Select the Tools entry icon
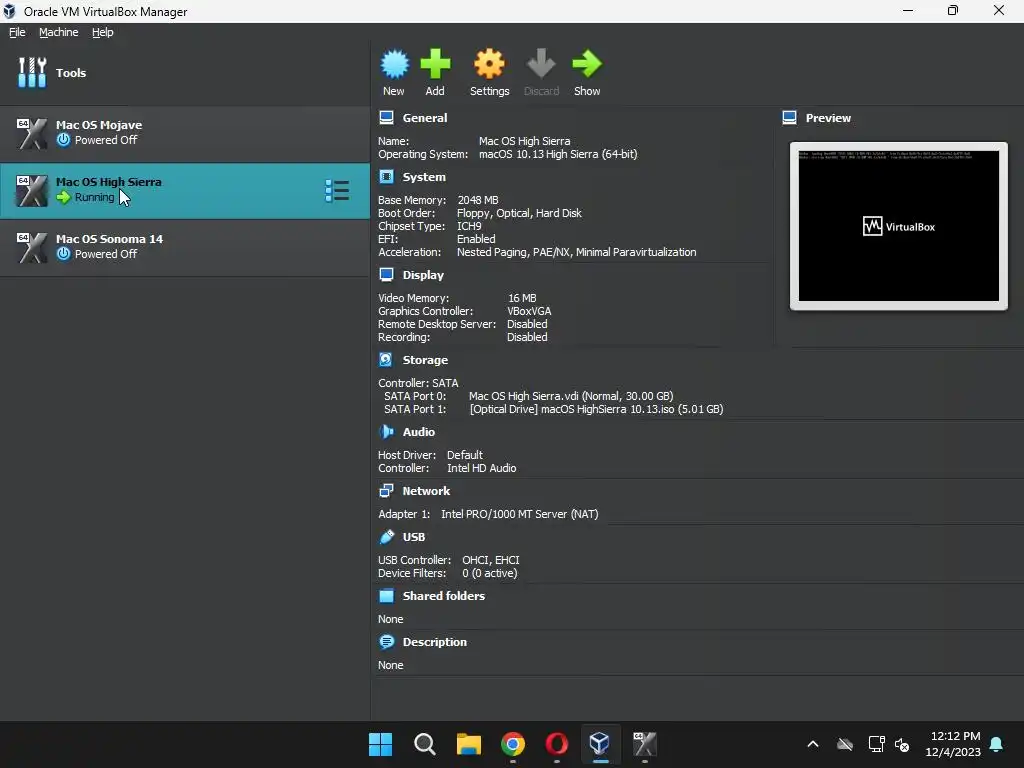Viewport: 1024px width, 768px height. point(32,72)
